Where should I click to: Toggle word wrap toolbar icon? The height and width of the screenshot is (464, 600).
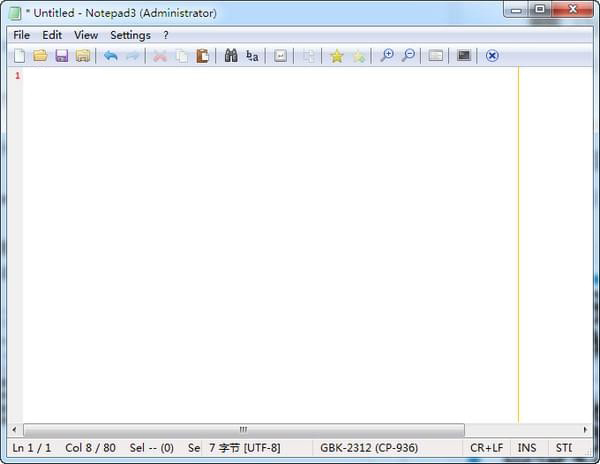click(280, 56)
